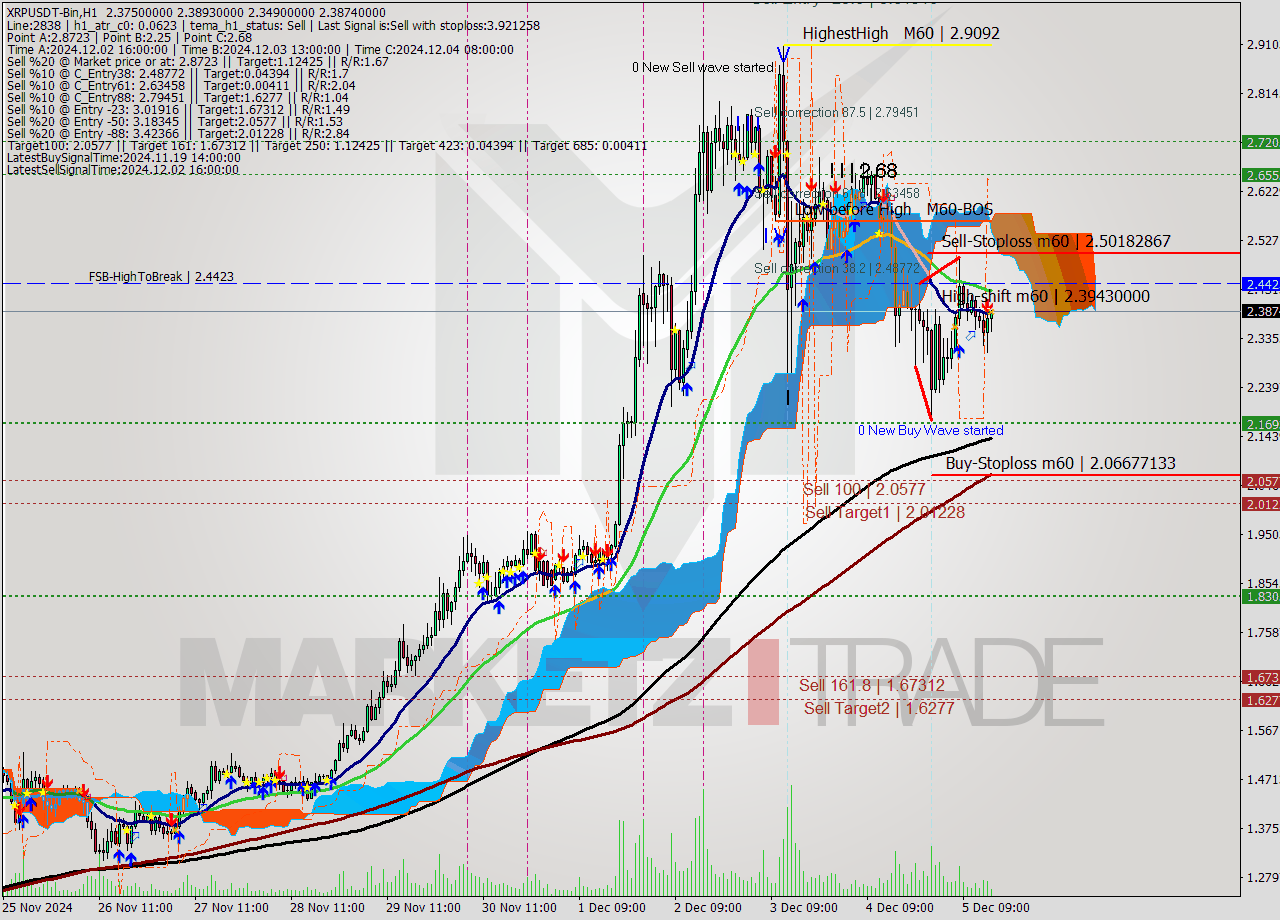
Task: Click the red 2.057 price tag
Action: coord(1260,481)
